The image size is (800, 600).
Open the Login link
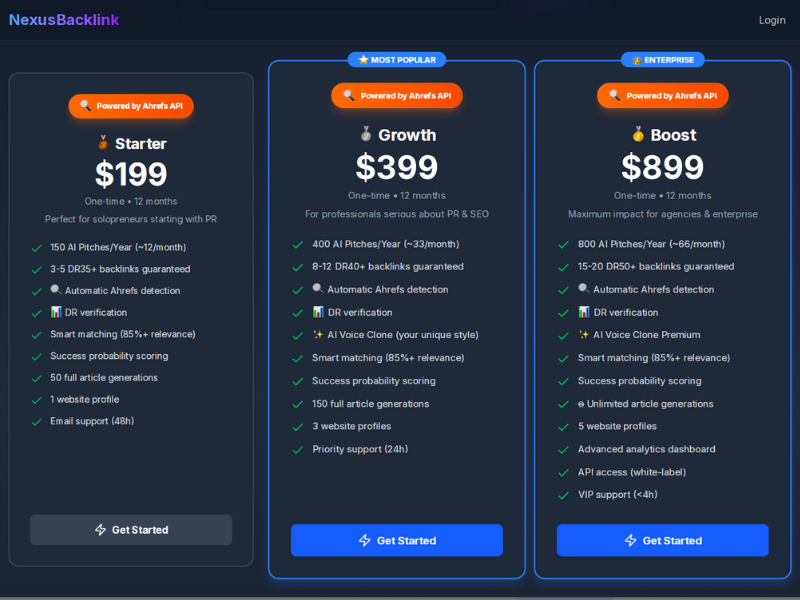tap(772, 19)
